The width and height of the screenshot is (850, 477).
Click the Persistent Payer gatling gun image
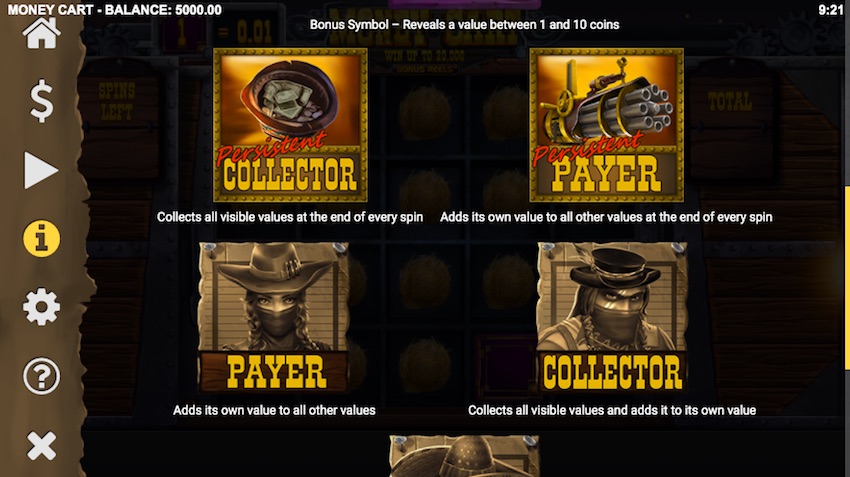coord(606,125)
